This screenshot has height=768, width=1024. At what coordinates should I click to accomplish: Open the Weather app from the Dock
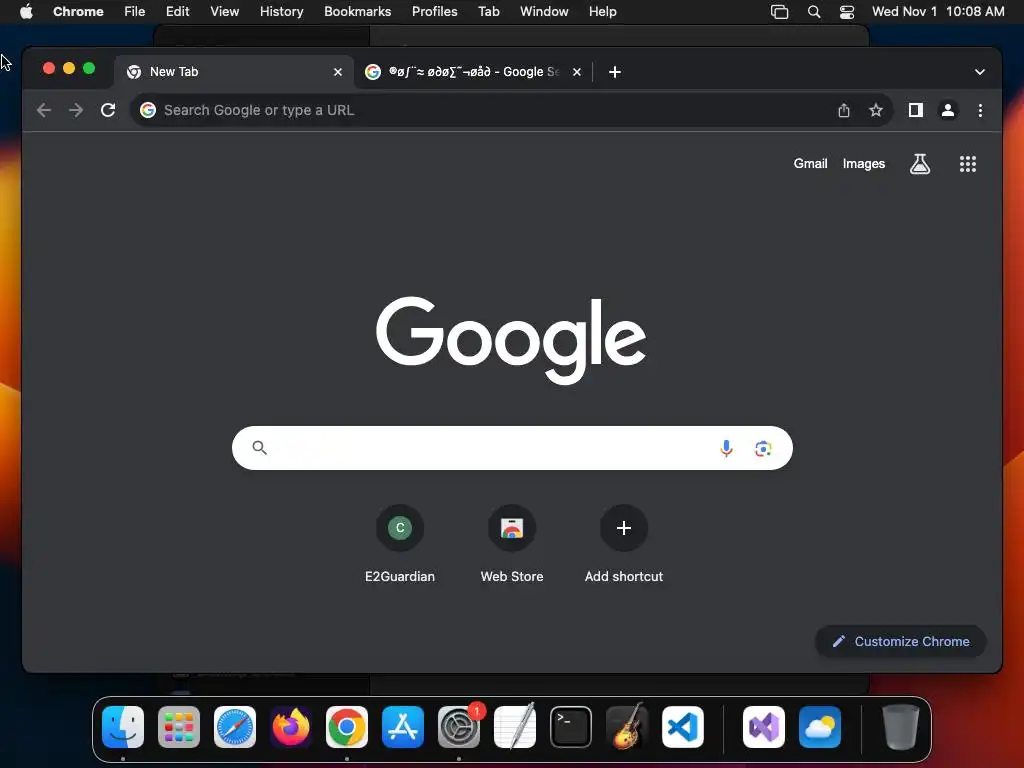[820, 727]
